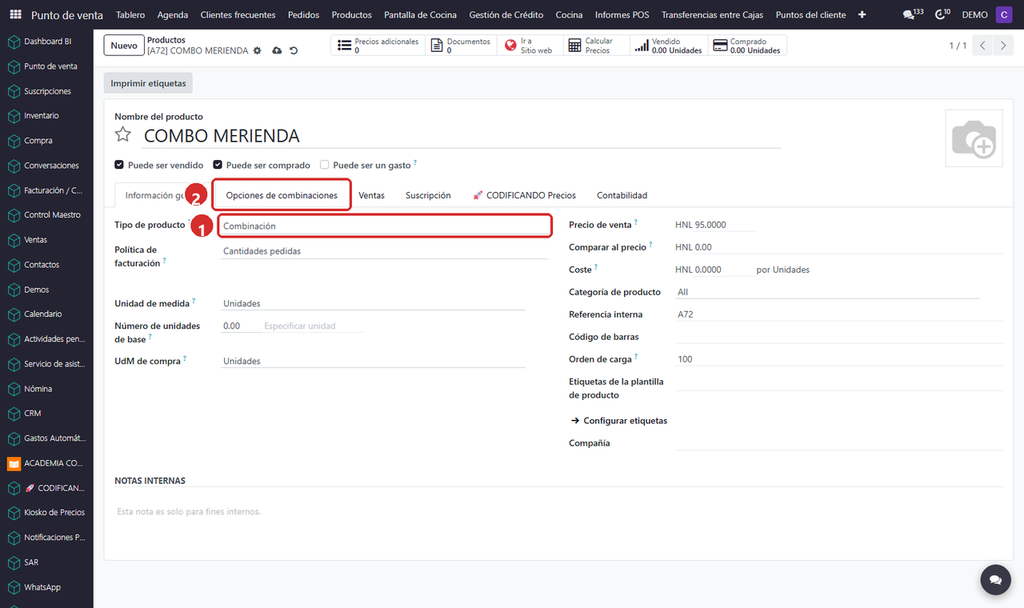Switch to the Contabilidad tab
1024x608 pixels.
622,195
